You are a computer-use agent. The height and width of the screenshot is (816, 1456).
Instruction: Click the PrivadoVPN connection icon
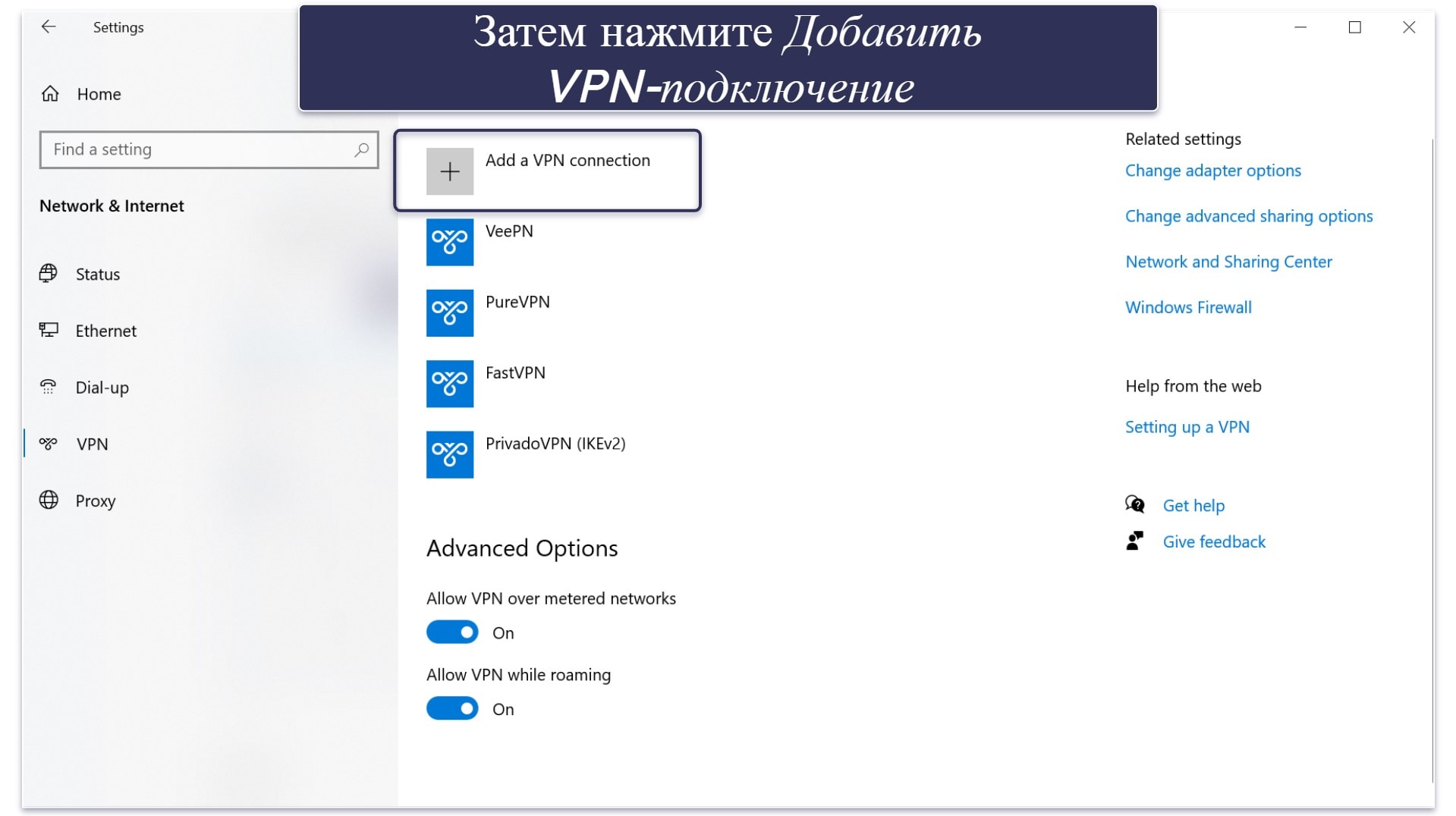pyautogui.click(x=450, y=454)
